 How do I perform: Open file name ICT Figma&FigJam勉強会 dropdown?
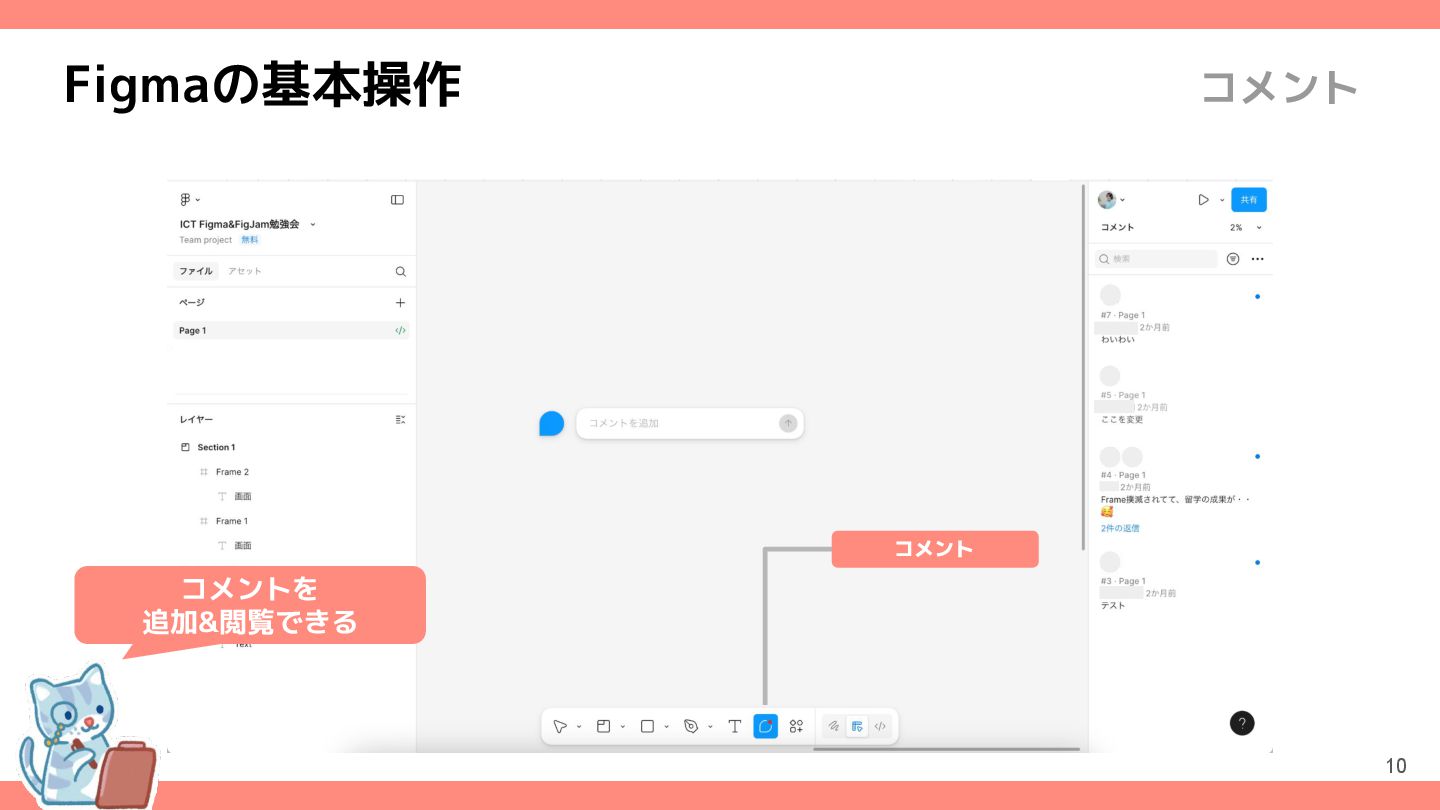tap(313, 225)
